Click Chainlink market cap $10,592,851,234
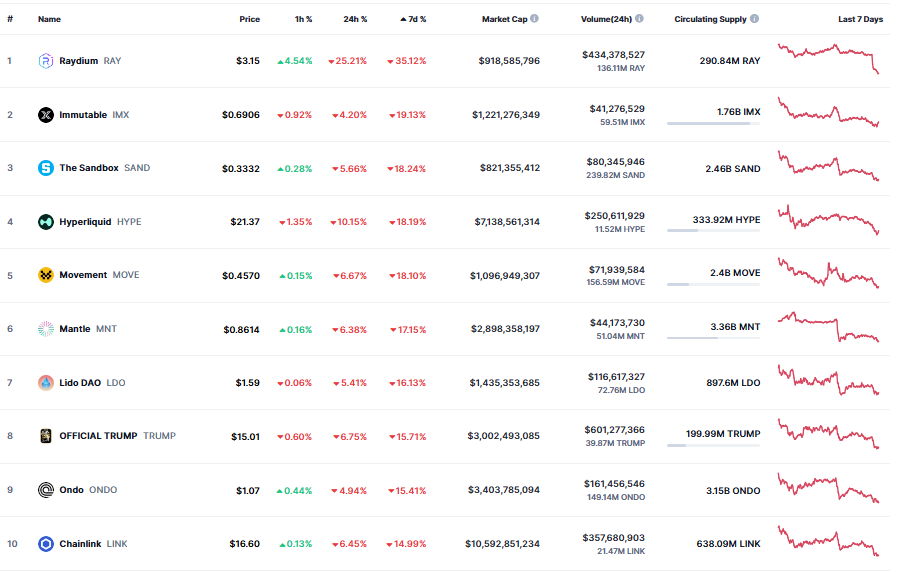900x572 pixels. (502, 544)
